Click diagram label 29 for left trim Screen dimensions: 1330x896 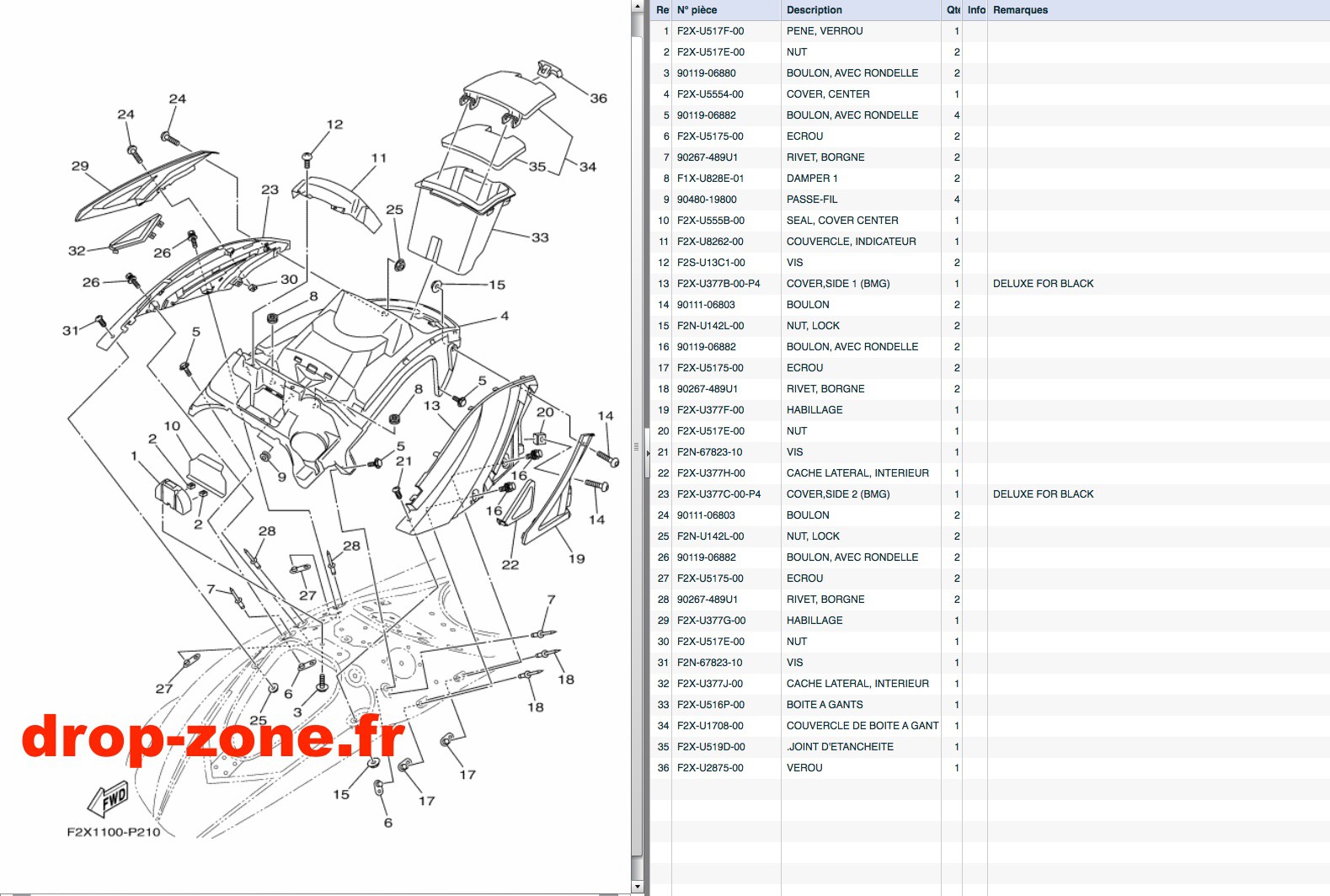tap(80, 166)
